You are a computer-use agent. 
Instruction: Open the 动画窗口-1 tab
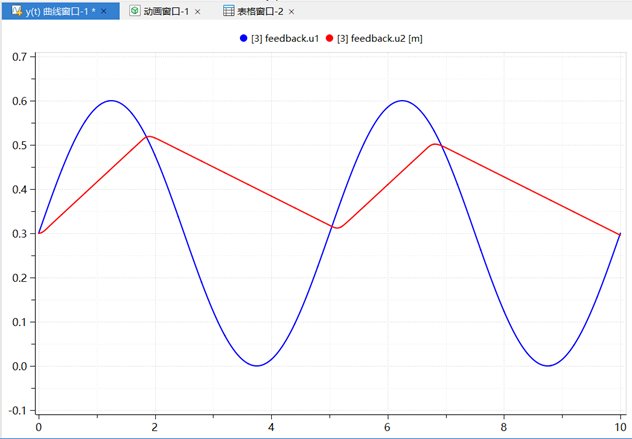166,12
